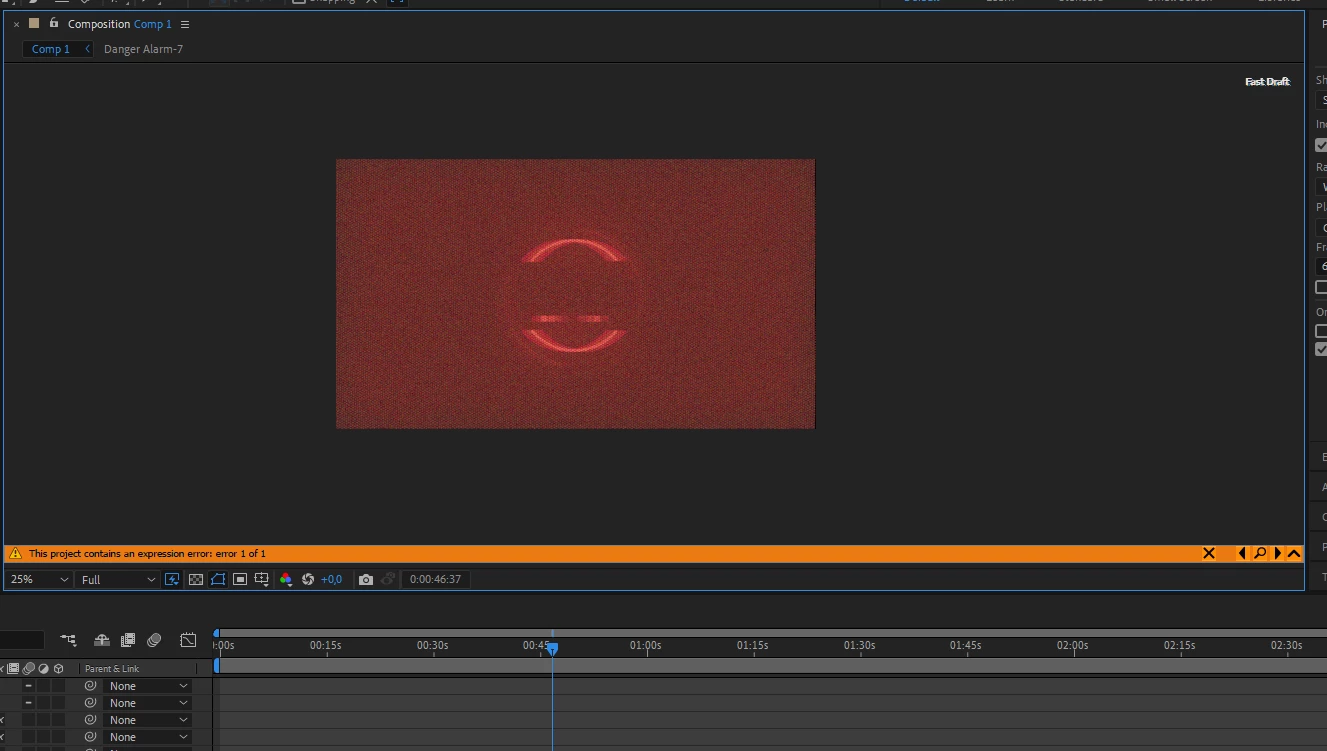Open Danger Alarm-7 composition tab
This screenshot has height=751, width=1327.
143,49
